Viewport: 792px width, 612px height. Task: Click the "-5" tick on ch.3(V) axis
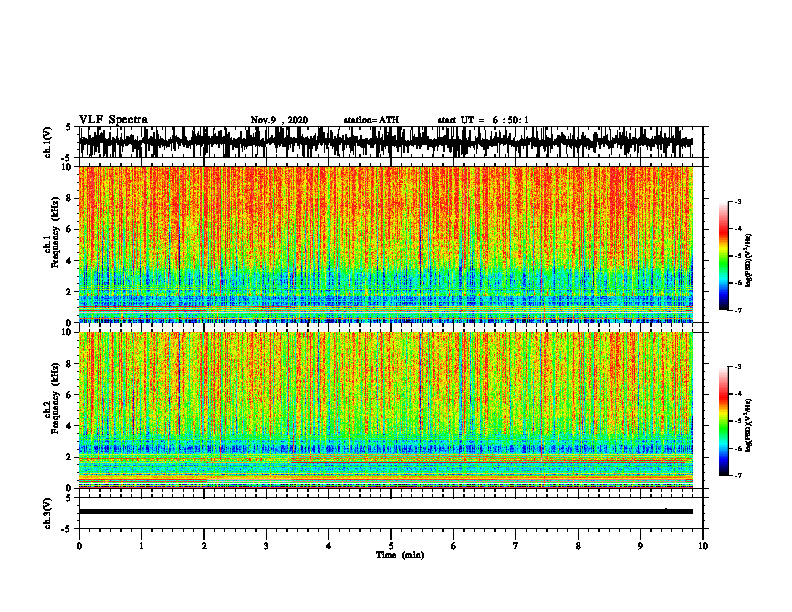pyautogui.click(x=68, y=529)
